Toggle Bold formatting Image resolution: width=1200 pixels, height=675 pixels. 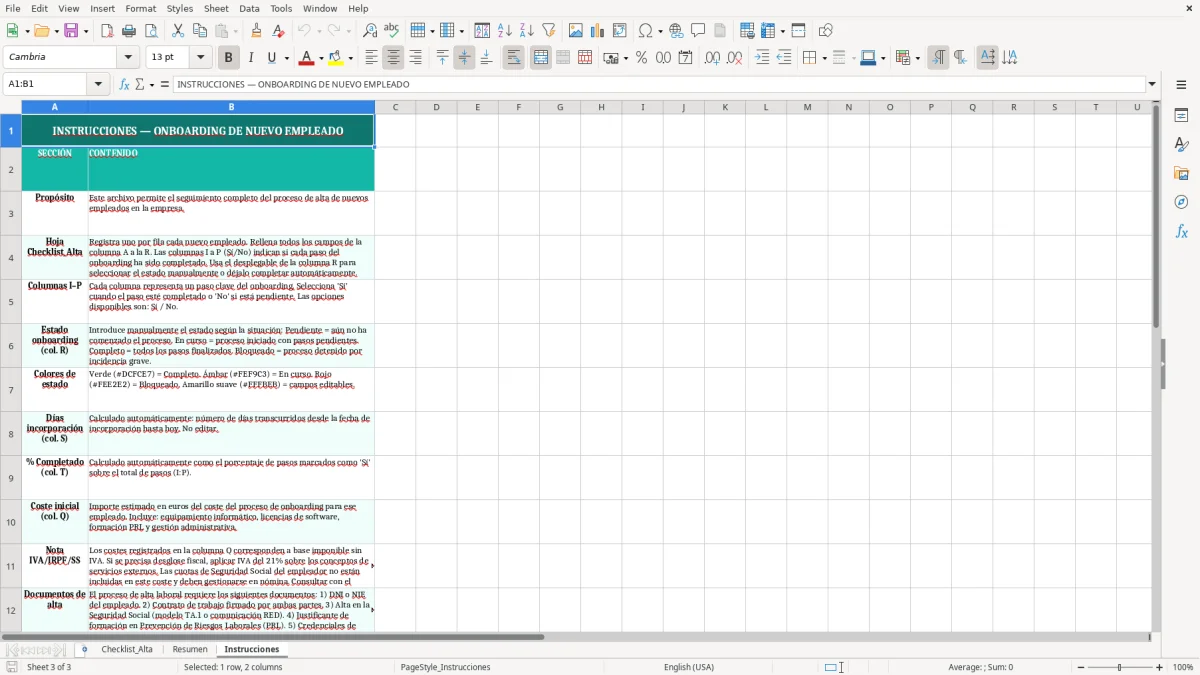coord(228,58)
